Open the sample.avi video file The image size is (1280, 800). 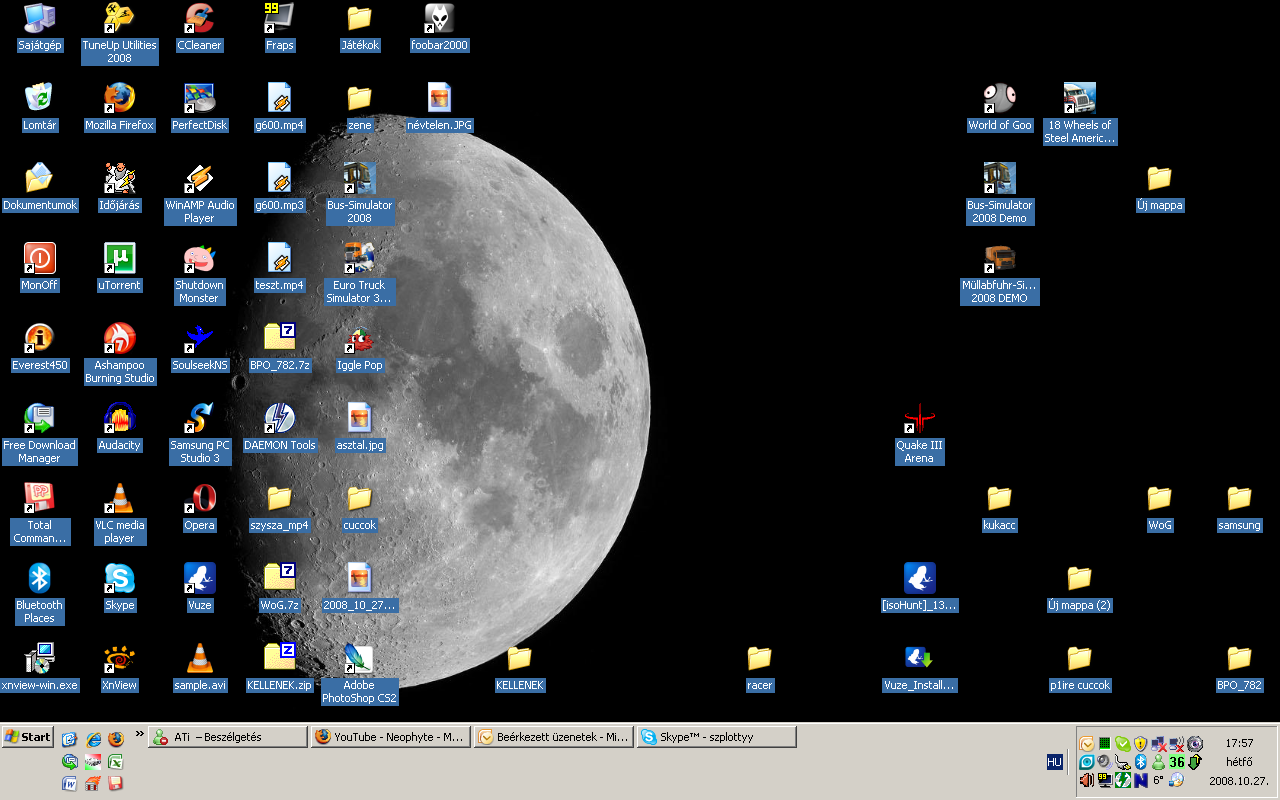[199, 668]
